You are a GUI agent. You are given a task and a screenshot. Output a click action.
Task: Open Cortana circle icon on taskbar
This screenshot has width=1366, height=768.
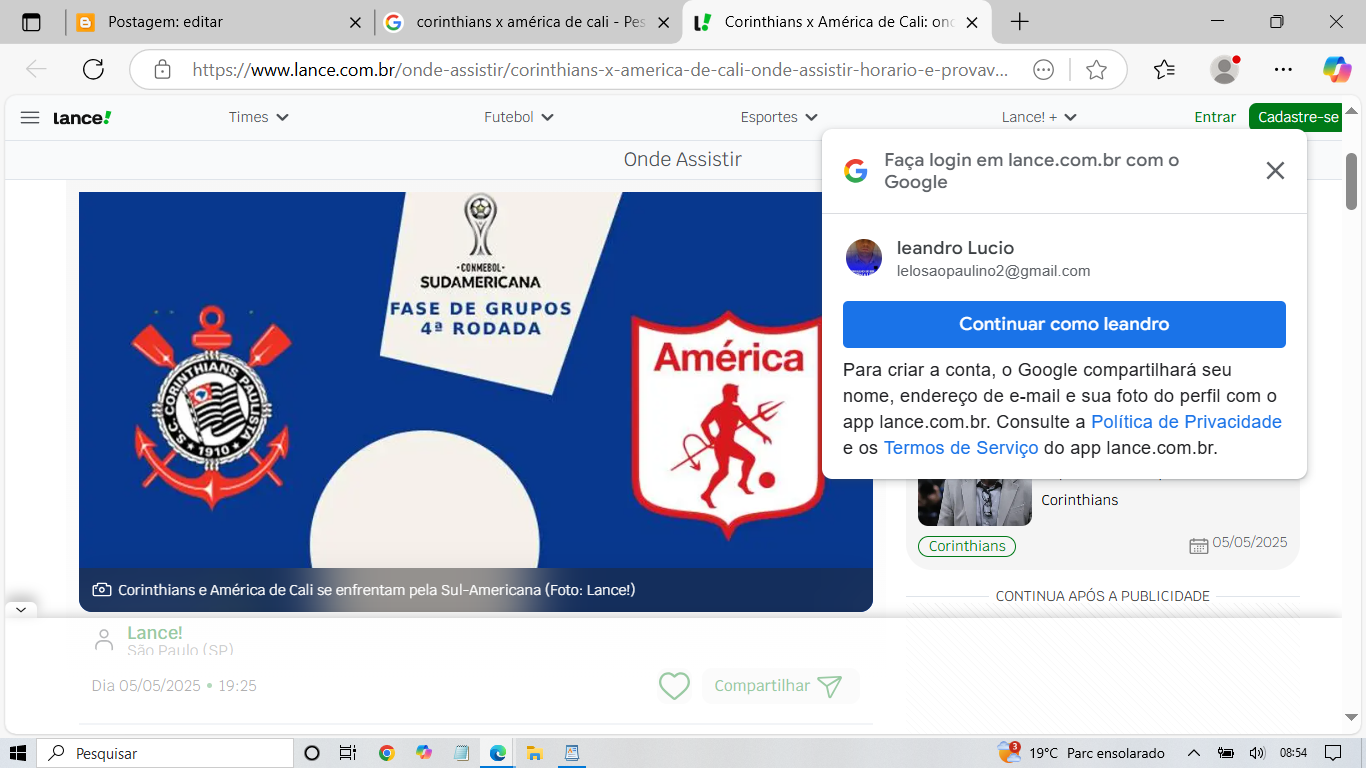(x=312, y=753)
